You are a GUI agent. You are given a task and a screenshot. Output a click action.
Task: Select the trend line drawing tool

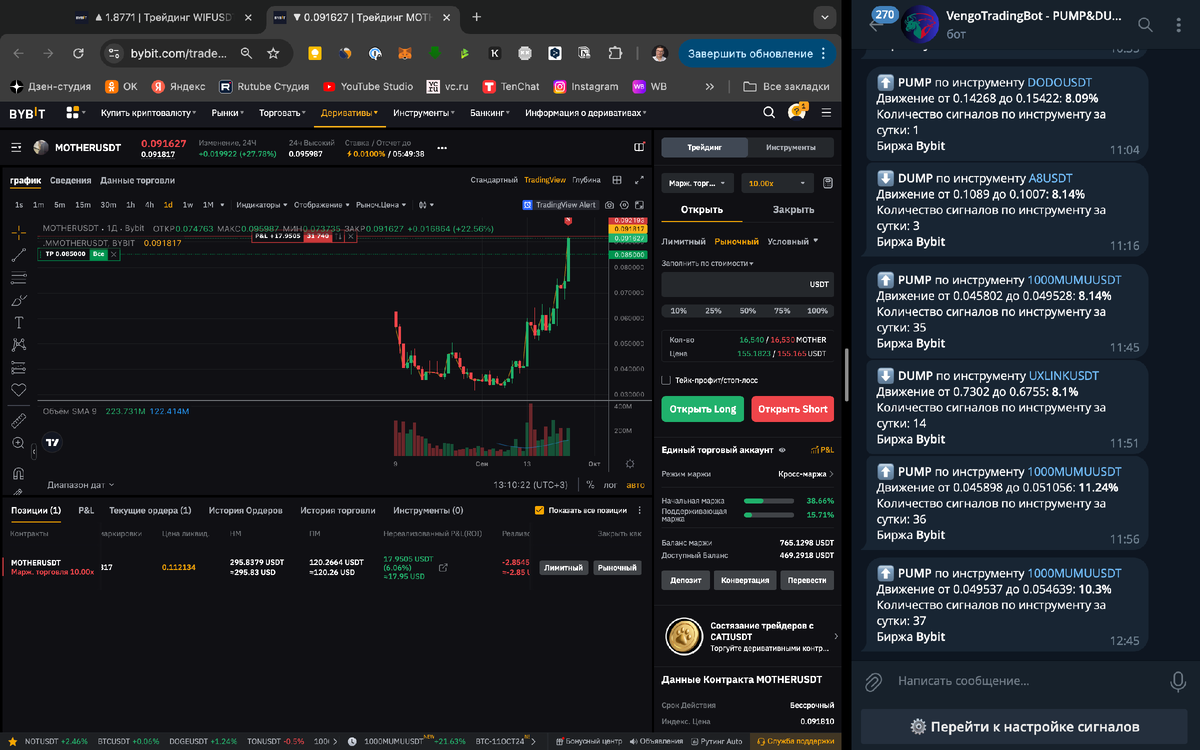[19, 255]
